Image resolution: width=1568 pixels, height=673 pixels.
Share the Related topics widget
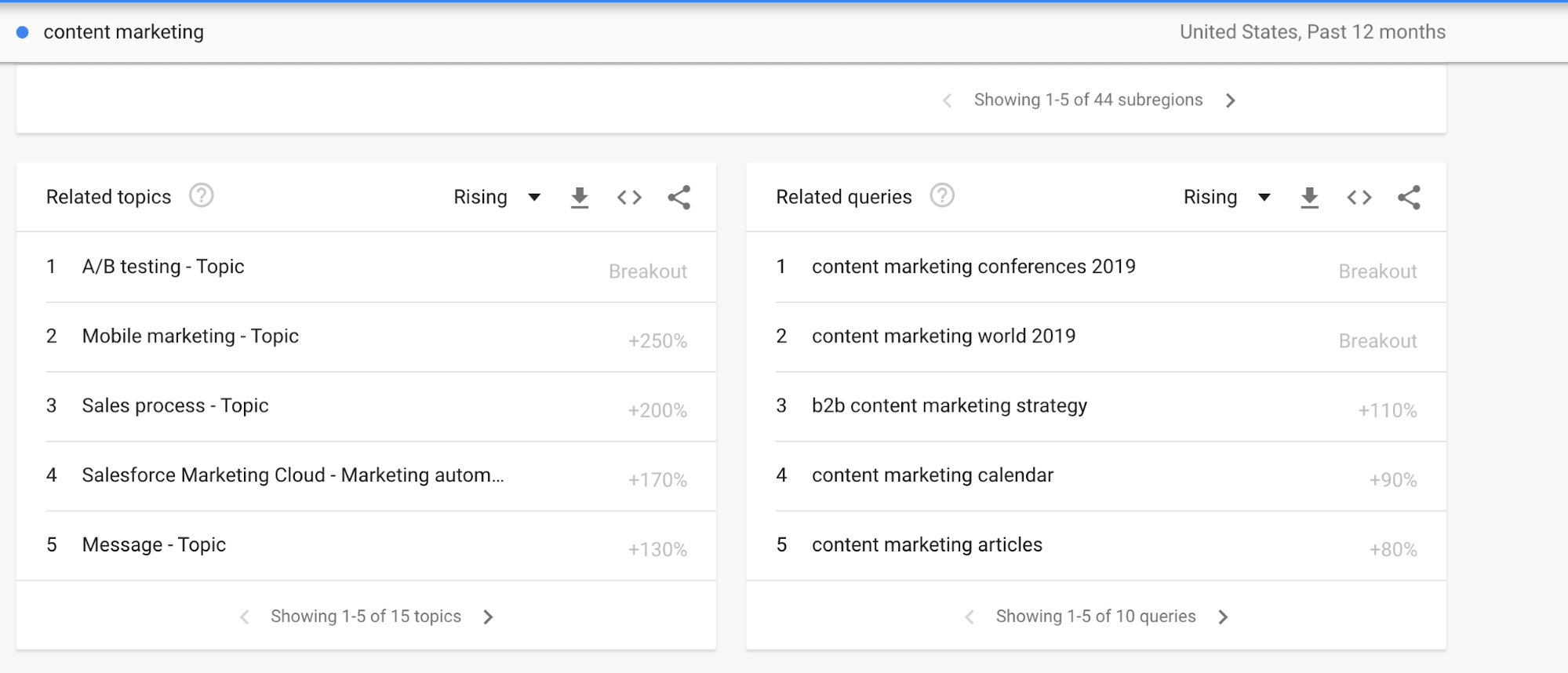pos(679,198)
